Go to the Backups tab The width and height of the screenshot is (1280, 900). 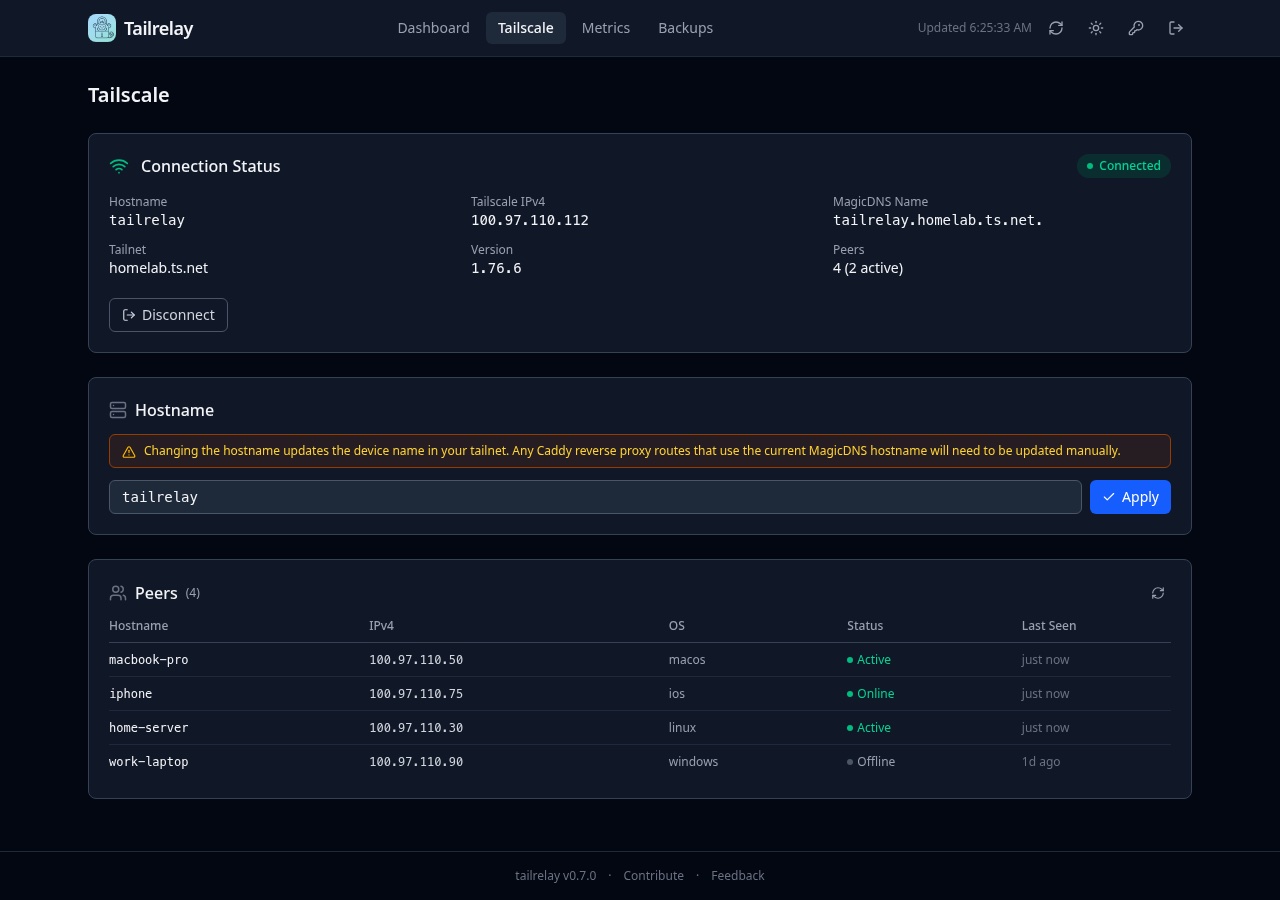[685, 28]
